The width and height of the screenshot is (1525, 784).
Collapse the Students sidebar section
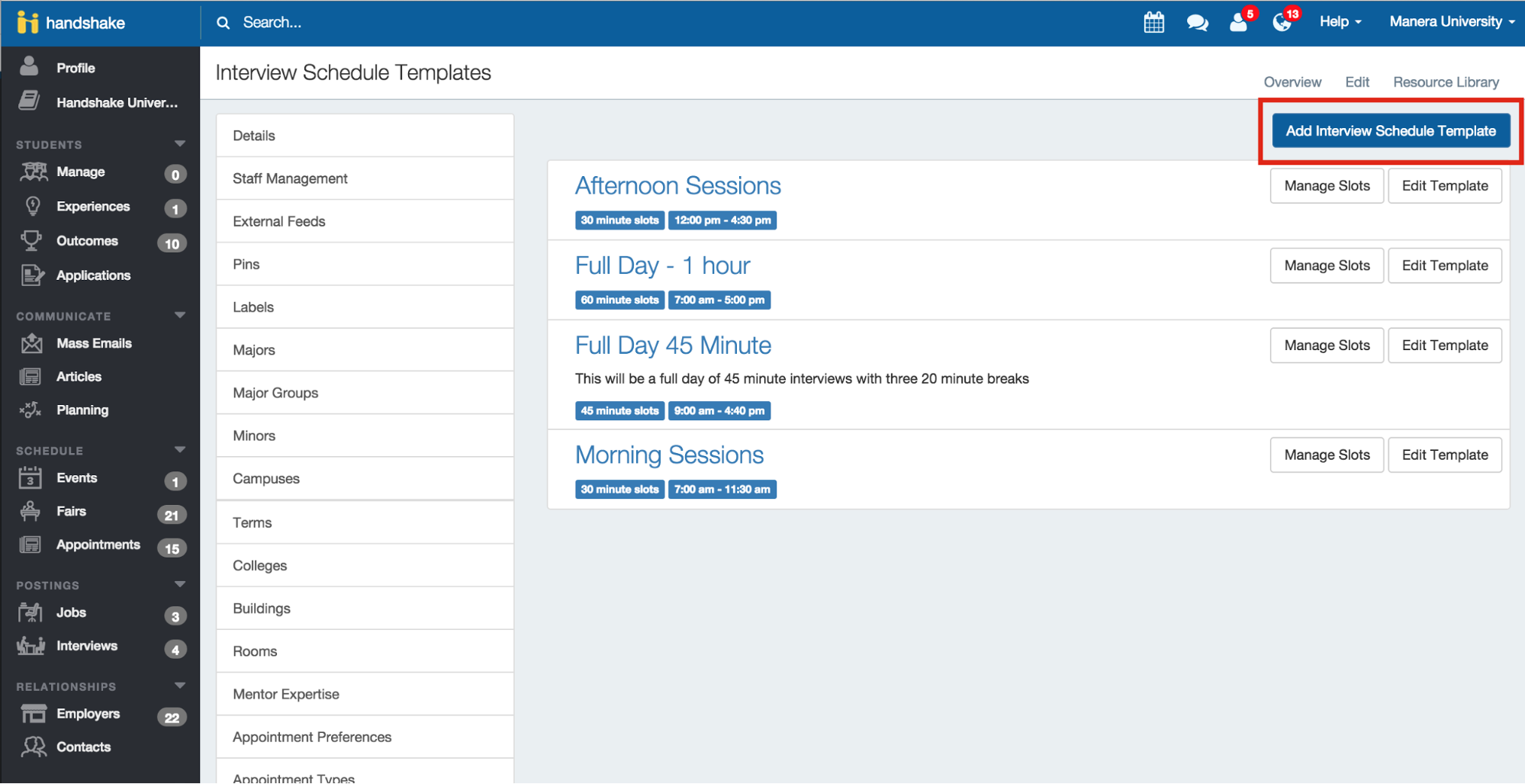click(180, 144)
